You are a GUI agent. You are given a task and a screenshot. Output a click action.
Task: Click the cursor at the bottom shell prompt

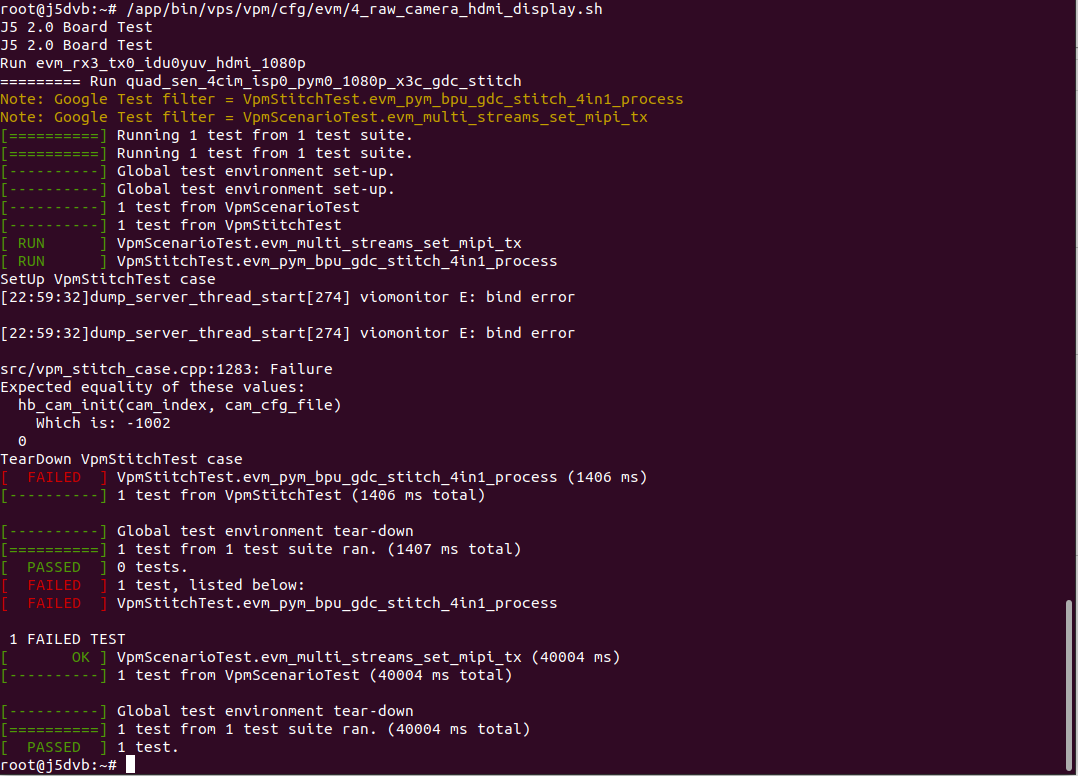[130, 765]
